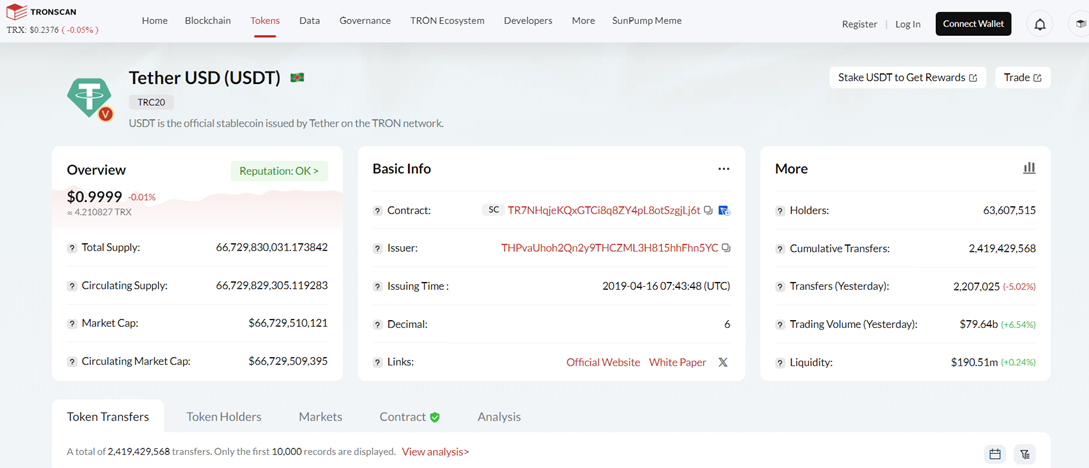Open the Blockchain menu

click(x=208, y=21)
